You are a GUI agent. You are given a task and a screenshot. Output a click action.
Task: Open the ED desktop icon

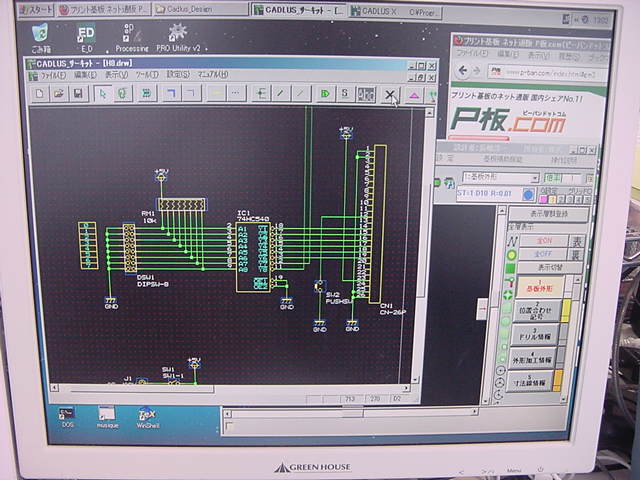click(86, 38)
